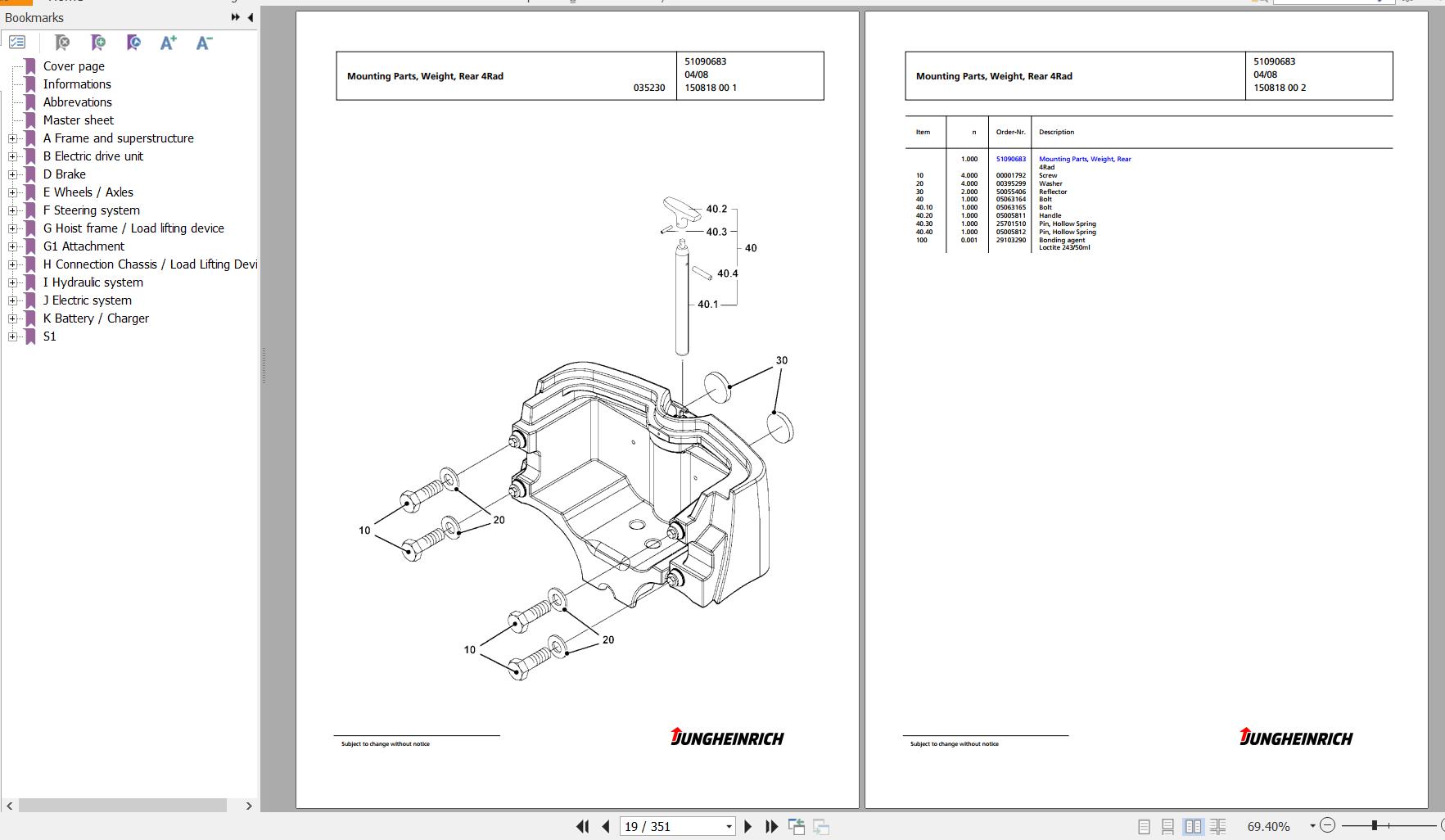Toggle continuous facing pages view
Screen dimensions: 1445x840
pos(1218,827)
